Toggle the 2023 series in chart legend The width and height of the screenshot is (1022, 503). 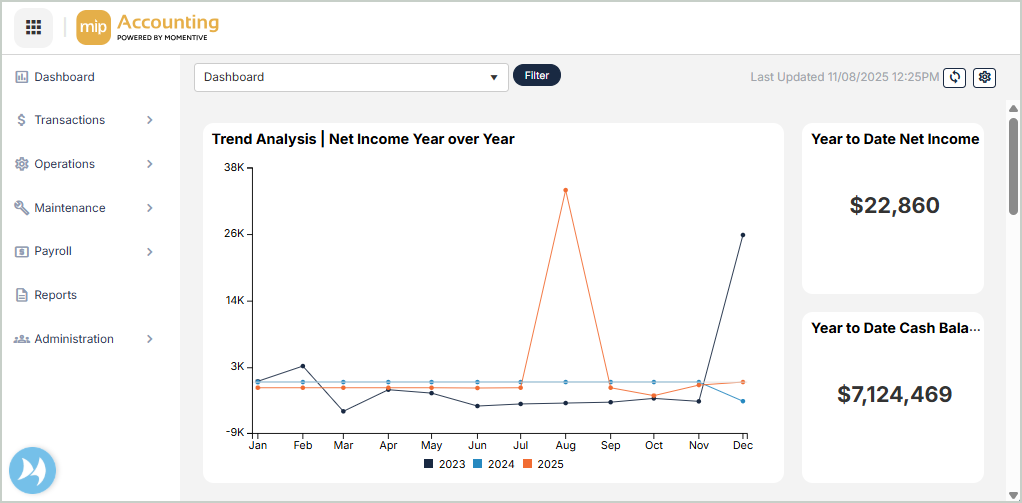pos(445,464)
